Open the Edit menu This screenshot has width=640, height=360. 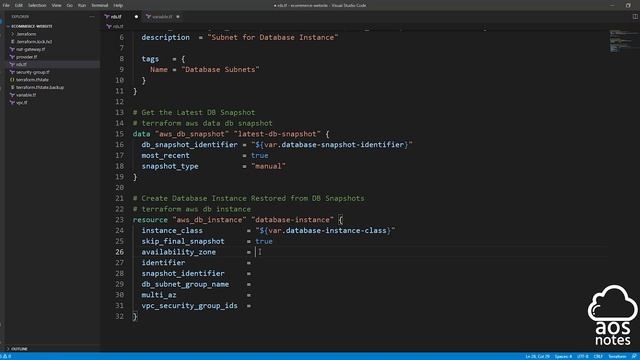pos(19,5)
